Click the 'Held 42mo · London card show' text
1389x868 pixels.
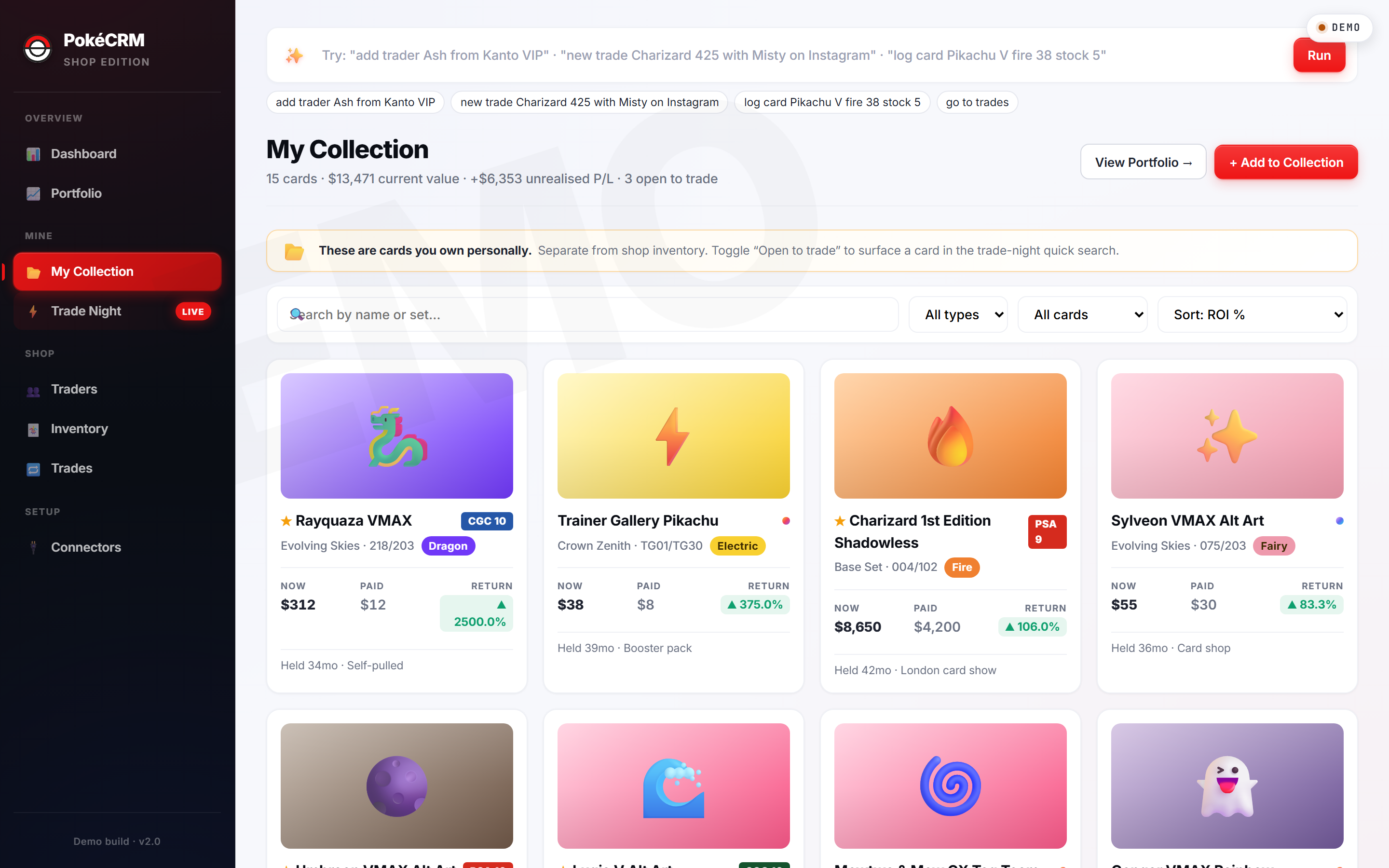click(x=915, y=670)
